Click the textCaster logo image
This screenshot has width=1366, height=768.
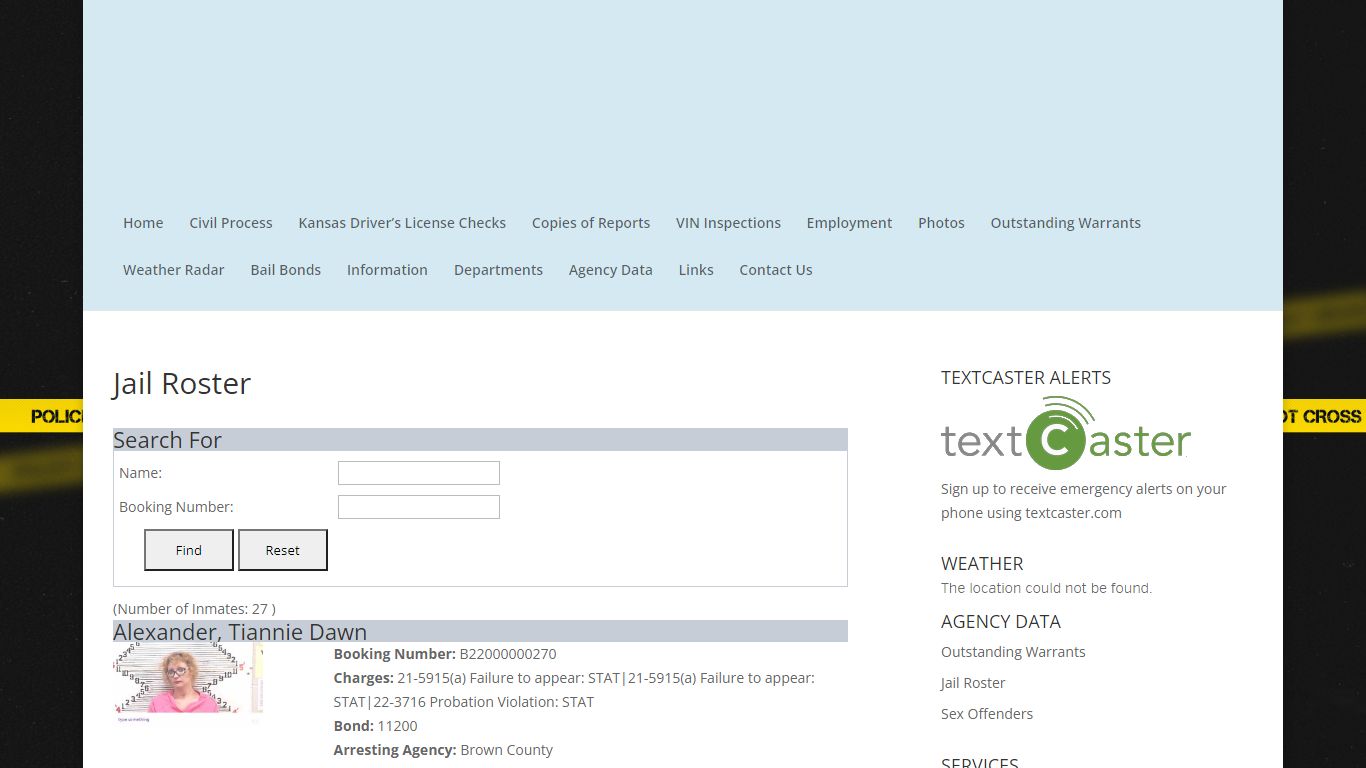(1066, 433)
